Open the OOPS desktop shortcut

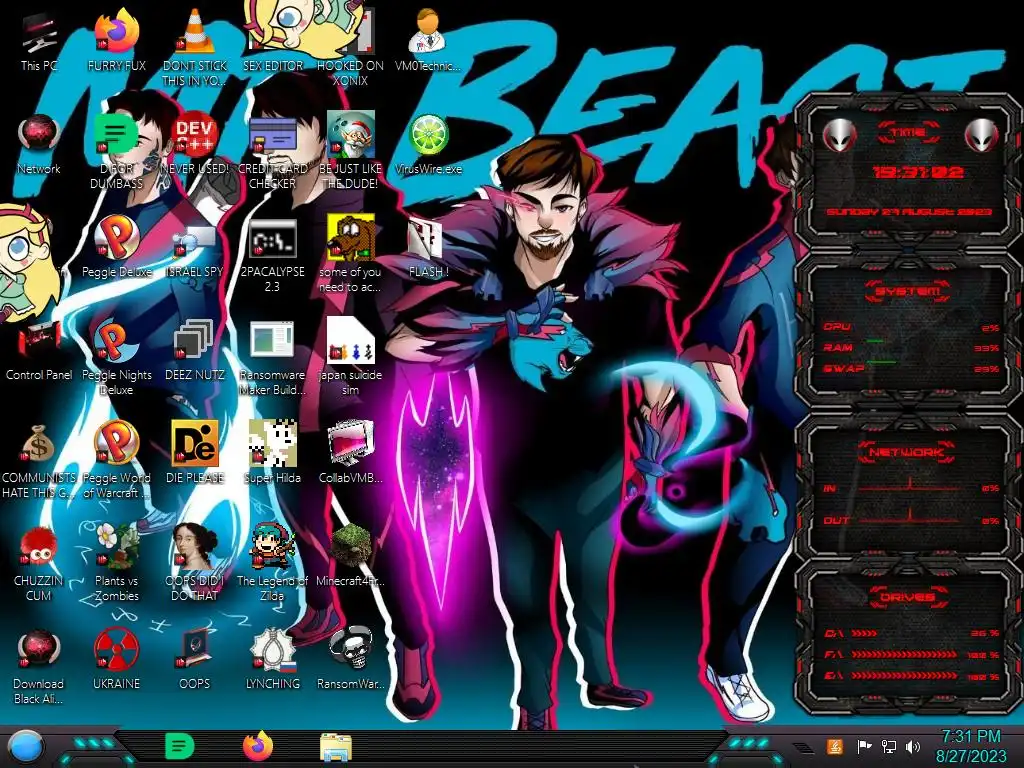(195, 650)
